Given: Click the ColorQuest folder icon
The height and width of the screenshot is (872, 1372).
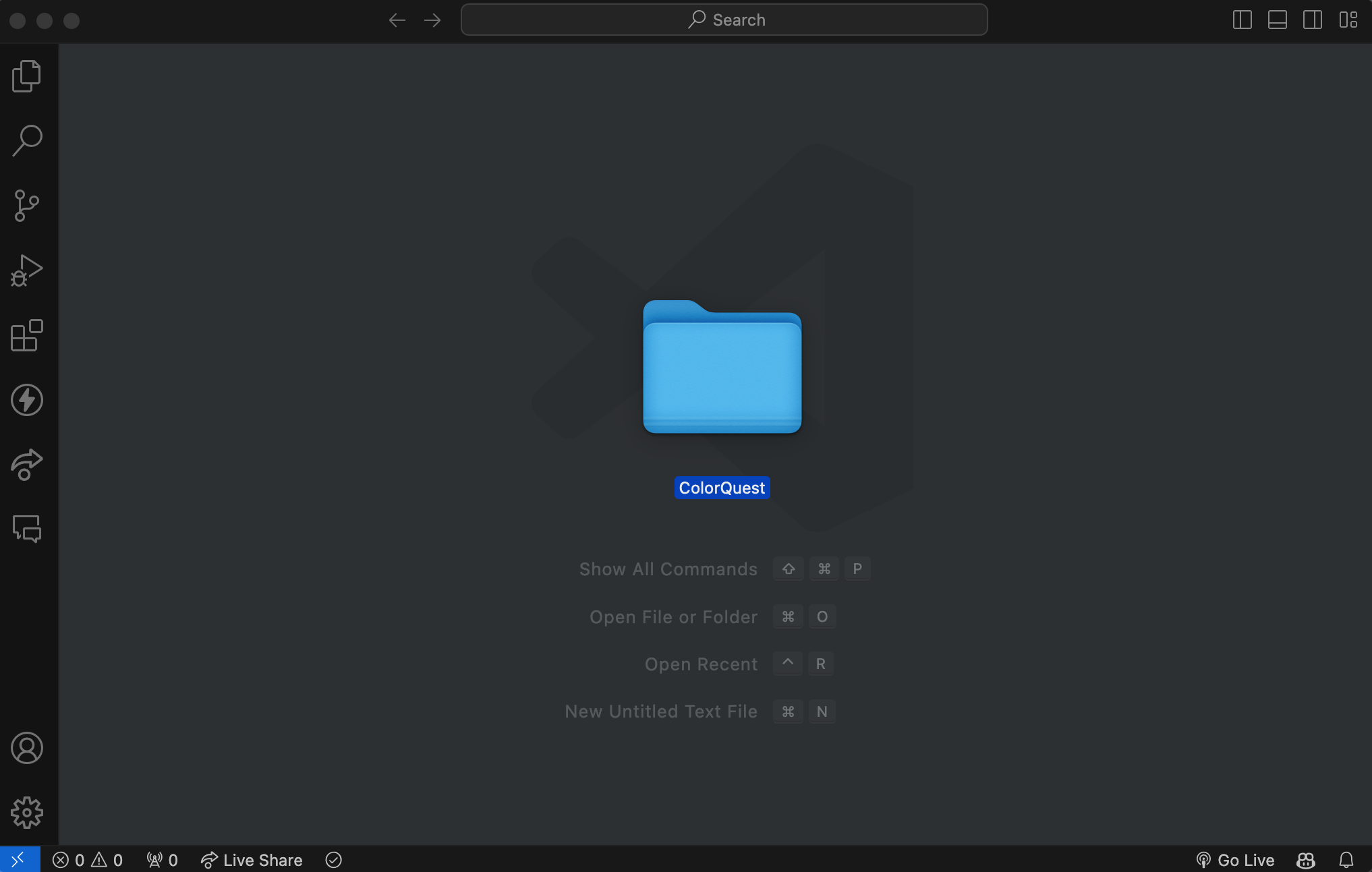Looking at the screenshot, I should [722, 366].
